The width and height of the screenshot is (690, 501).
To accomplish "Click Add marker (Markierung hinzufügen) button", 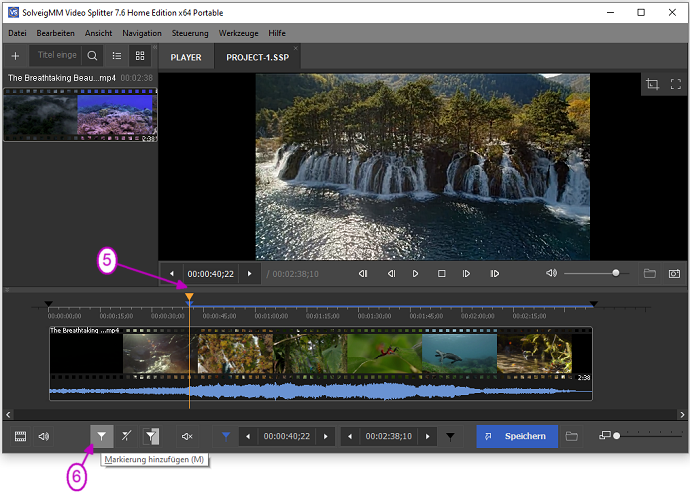I will click(x=102, y=436).
